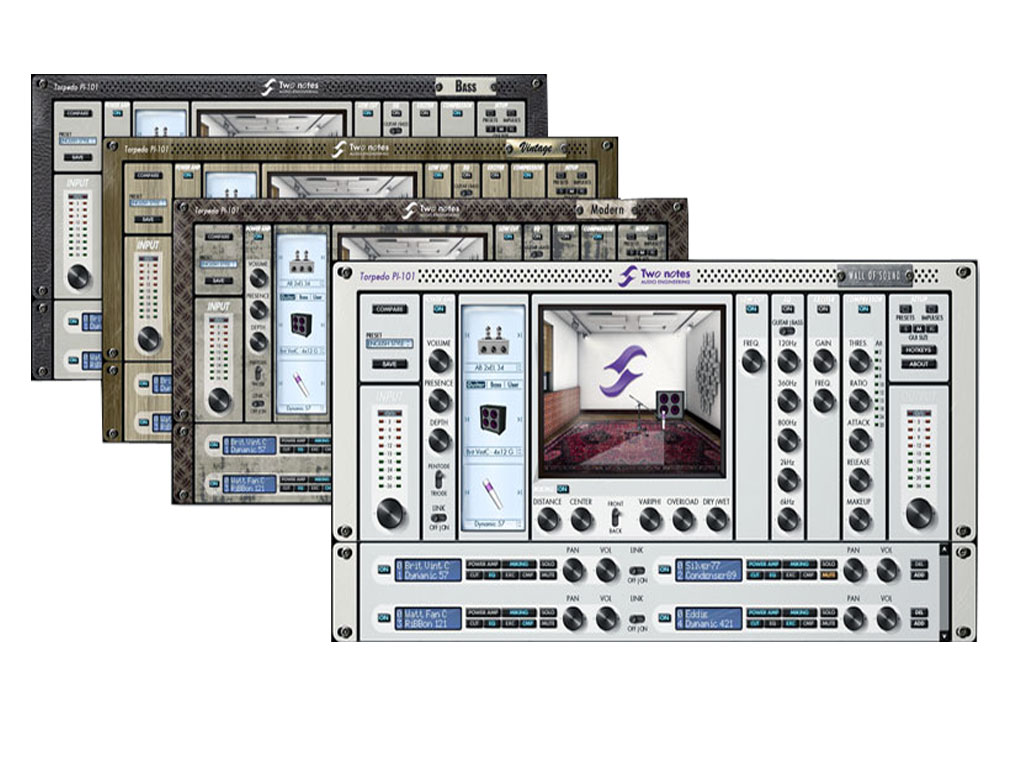Click the Presence knob
The height and width of the screenshot is (768, 1024).
click(x=440, y=401)
